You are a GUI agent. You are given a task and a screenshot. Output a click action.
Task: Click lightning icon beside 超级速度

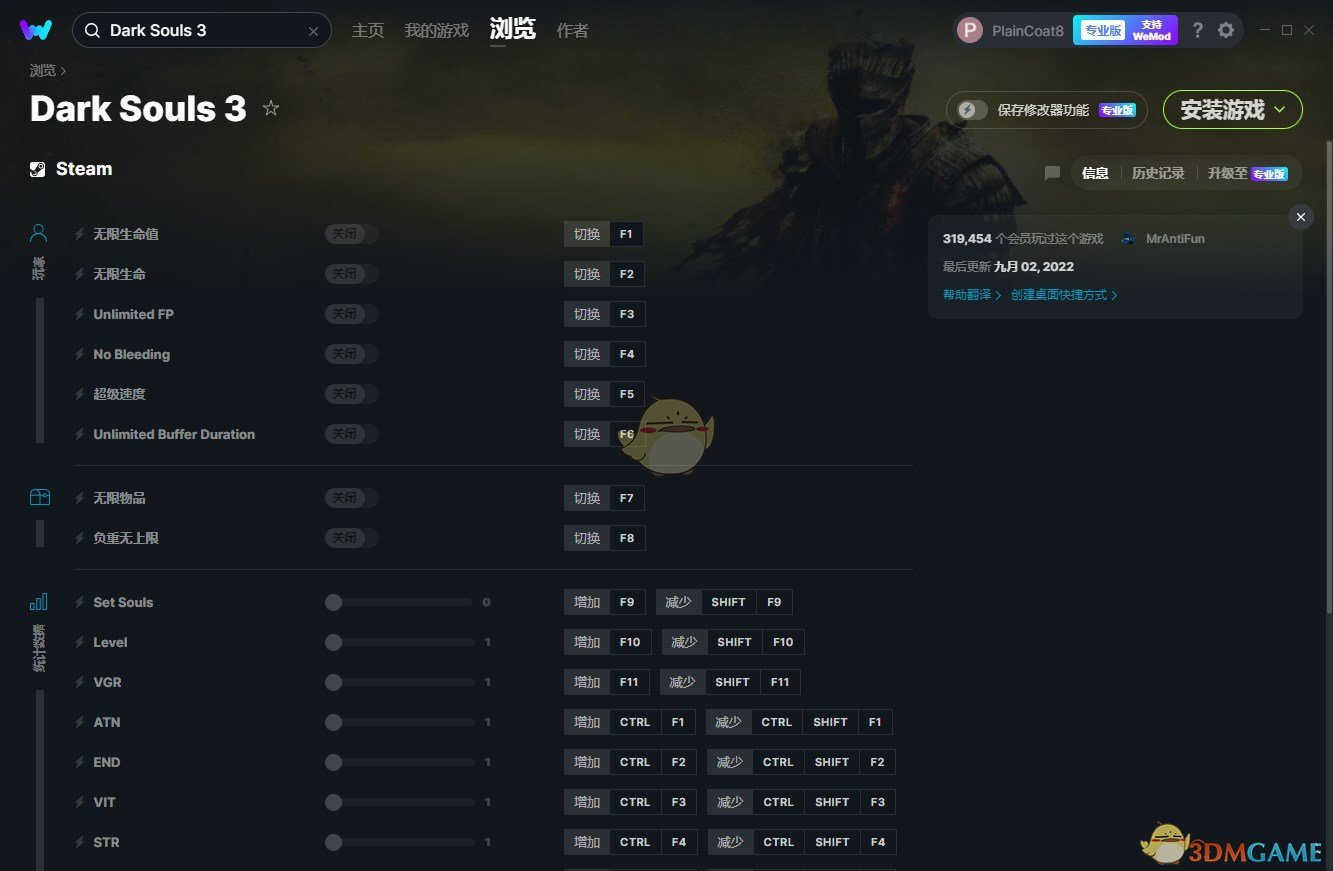tap(80, 394)
